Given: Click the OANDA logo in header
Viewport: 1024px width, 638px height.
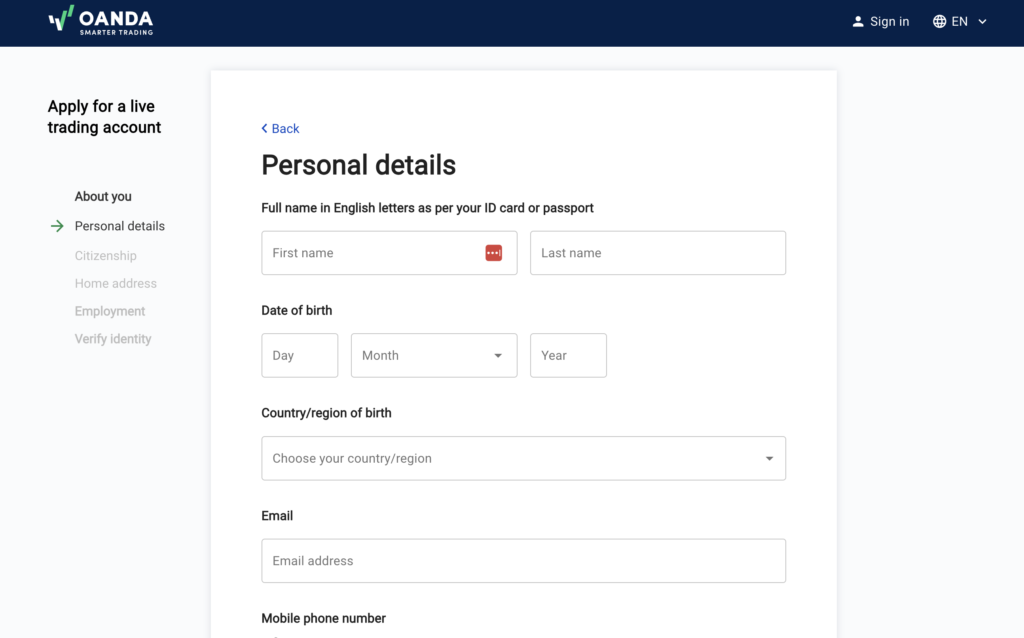Looking at the screenshot, I should click(x=100, y=21).
